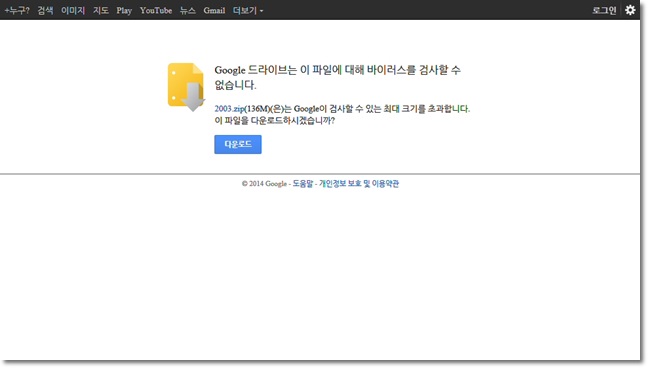Open YouTube from the top bar

(156, 10)
